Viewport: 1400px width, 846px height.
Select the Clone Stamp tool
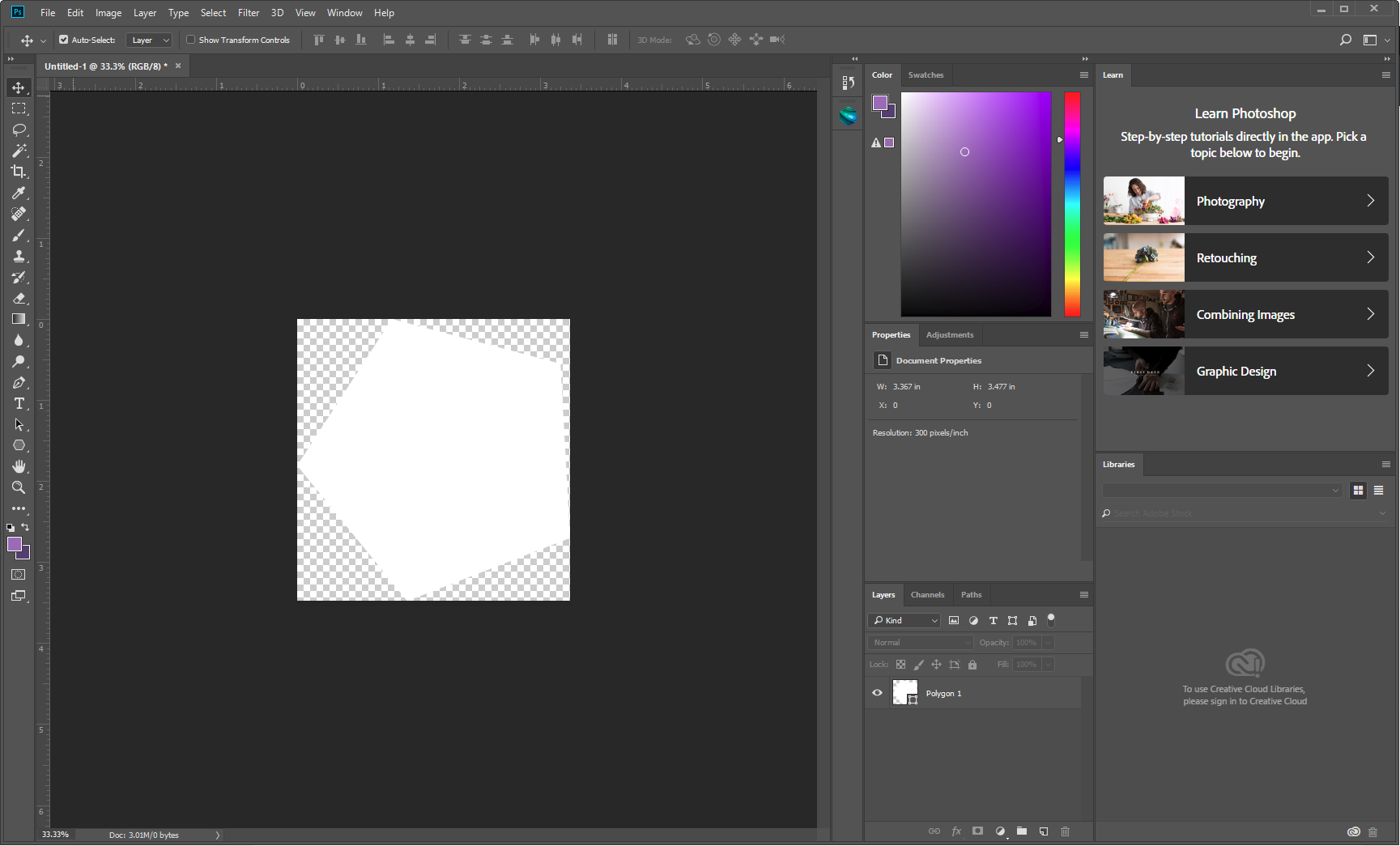coord(19,256)
